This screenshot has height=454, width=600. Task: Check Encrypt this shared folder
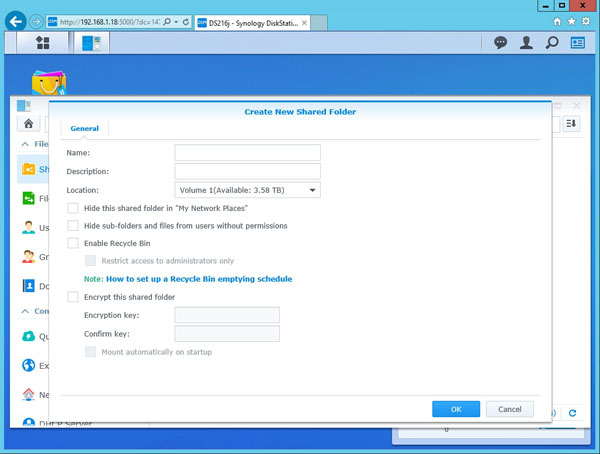click(73, 297)
